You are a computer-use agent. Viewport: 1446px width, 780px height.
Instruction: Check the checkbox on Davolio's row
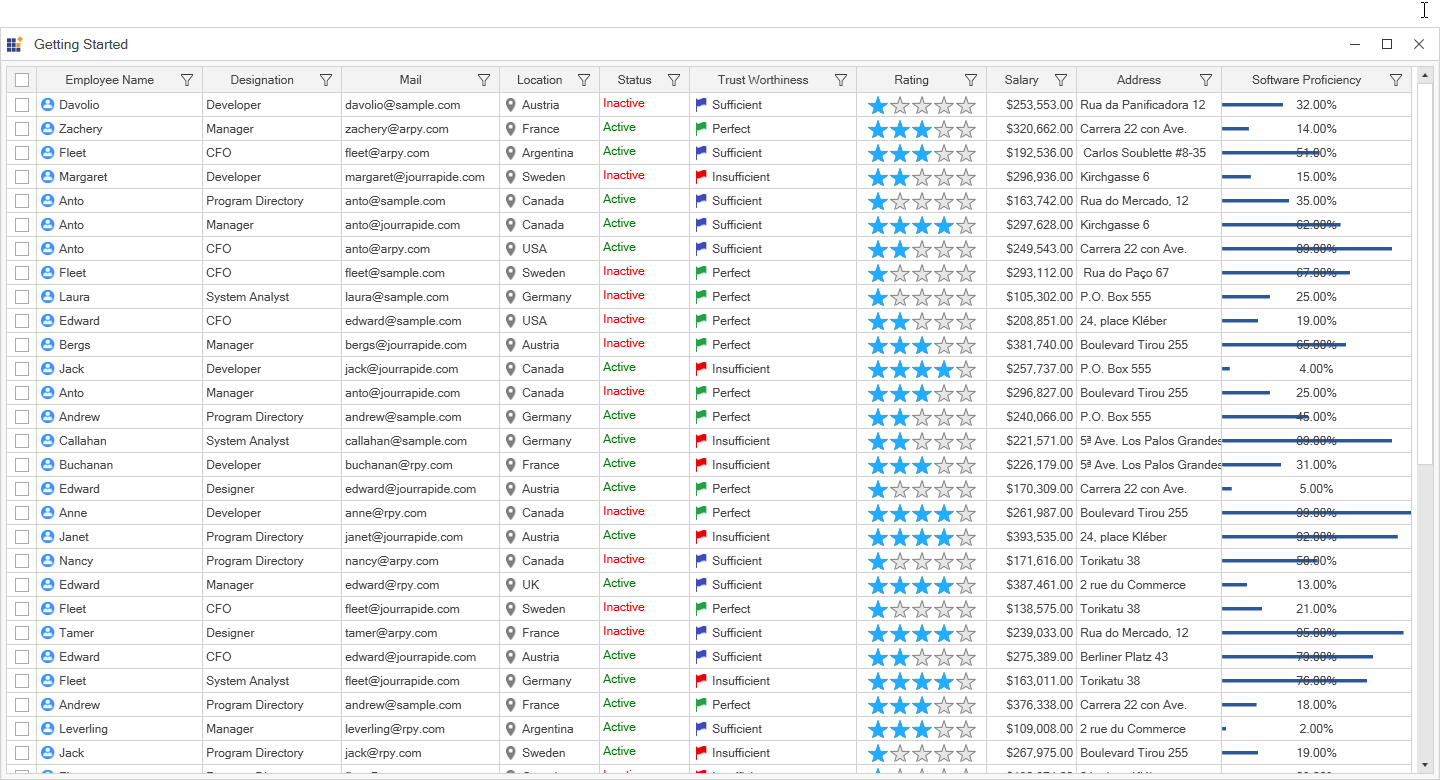[x=22, y=104]
